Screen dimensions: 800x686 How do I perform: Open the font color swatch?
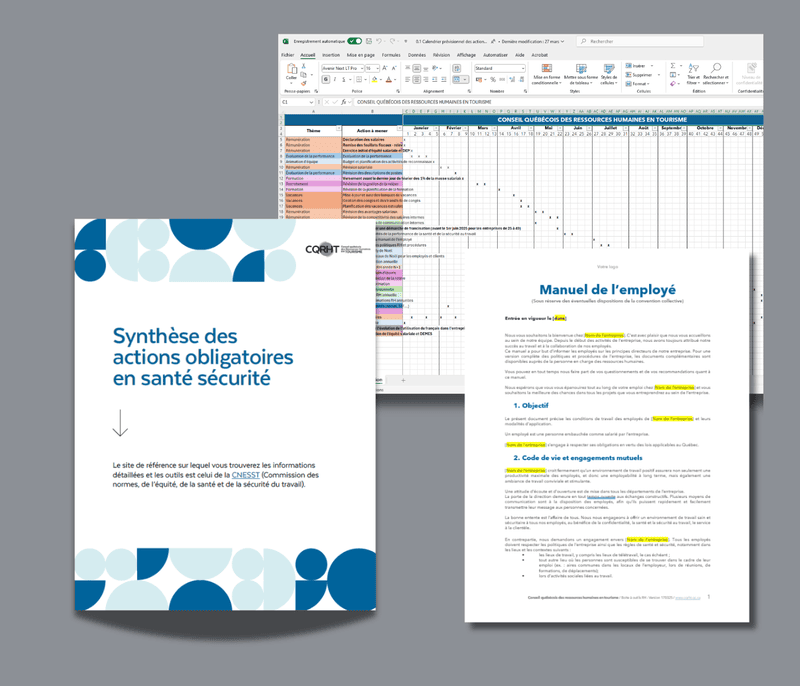point(389,80)
